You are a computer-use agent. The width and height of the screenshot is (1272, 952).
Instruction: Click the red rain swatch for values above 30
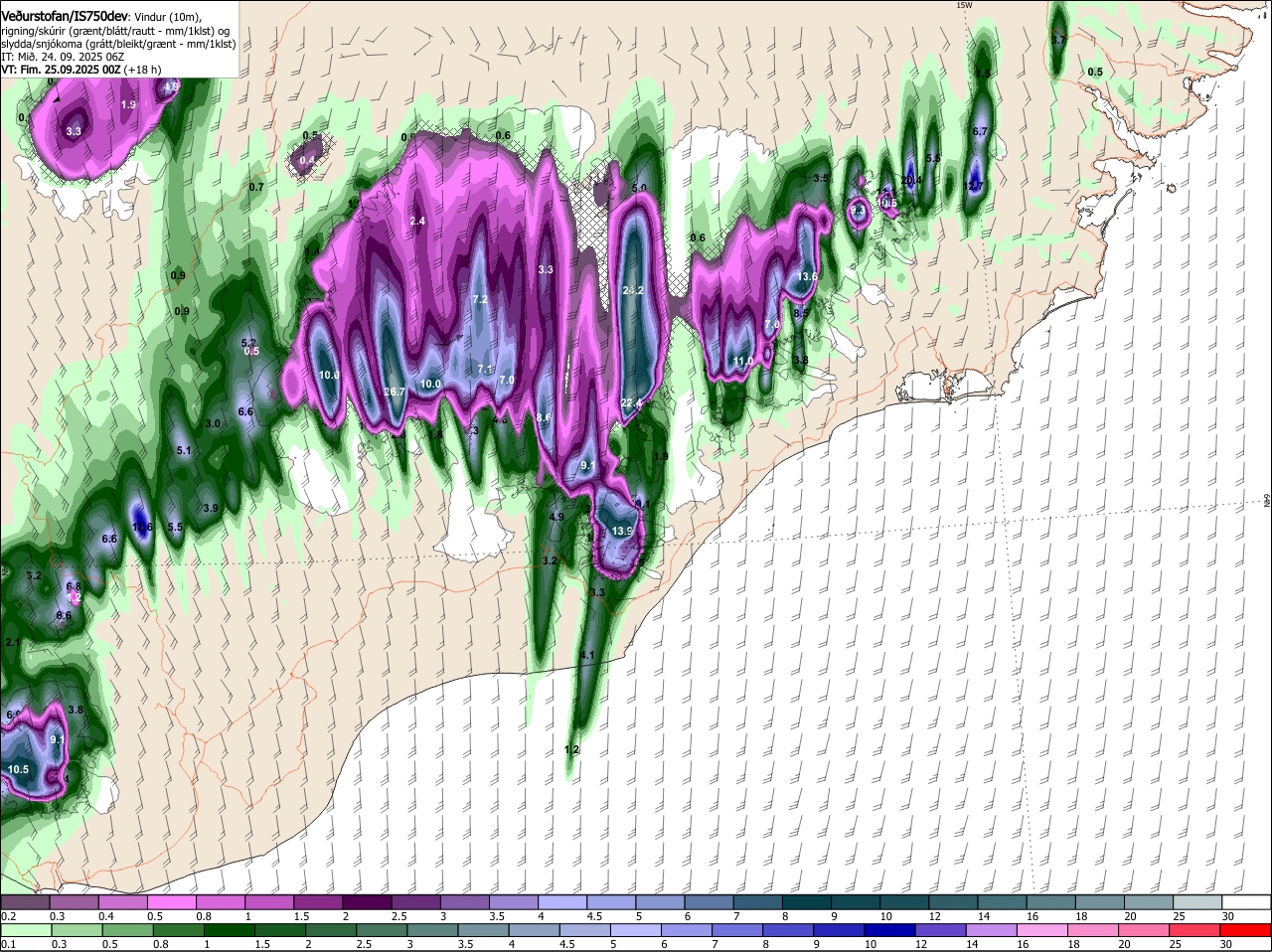(x=1247, y=930)
